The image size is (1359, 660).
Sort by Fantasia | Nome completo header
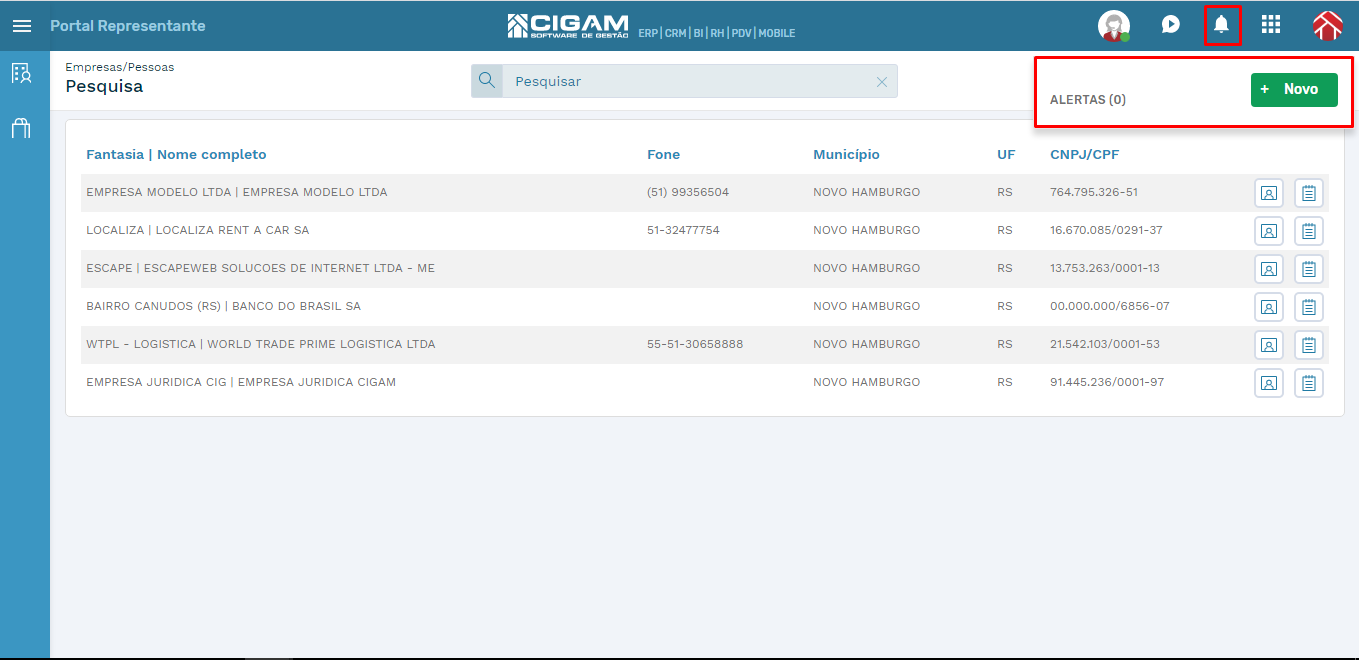176,154
